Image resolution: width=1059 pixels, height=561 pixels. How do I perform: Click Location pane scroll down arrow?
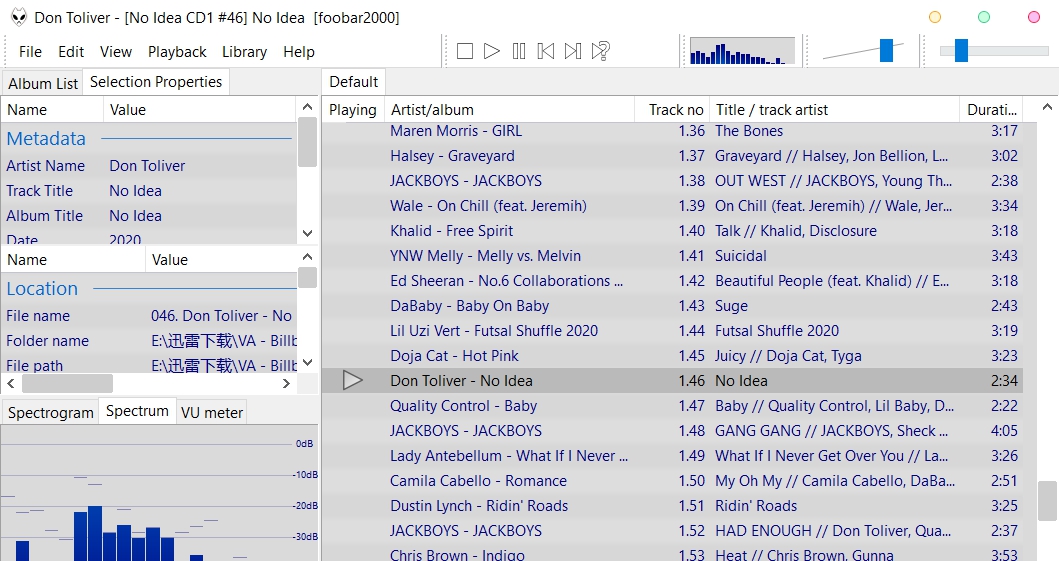[x=307, y=363]
